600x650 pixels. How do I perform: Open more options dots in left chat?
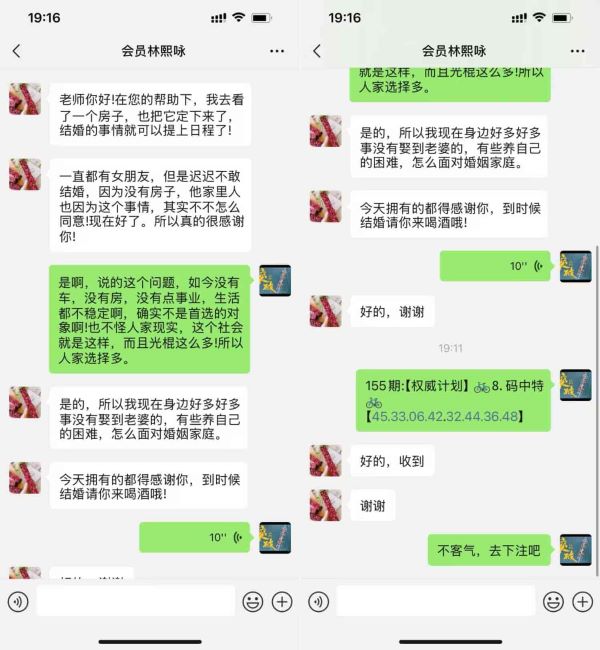(x=277, y=51)
